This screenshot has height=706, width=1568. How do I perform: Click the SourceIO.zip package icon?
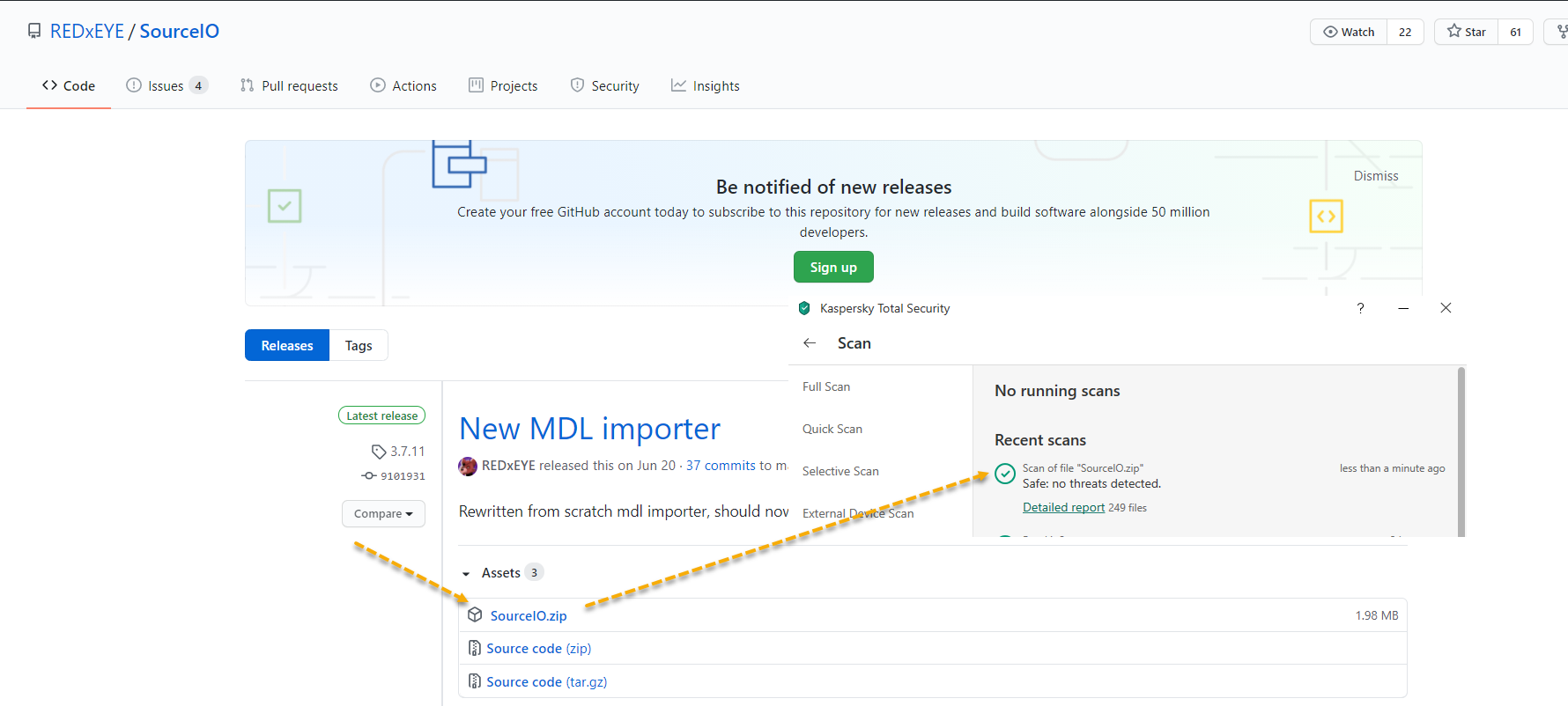[x=475, y=614]
